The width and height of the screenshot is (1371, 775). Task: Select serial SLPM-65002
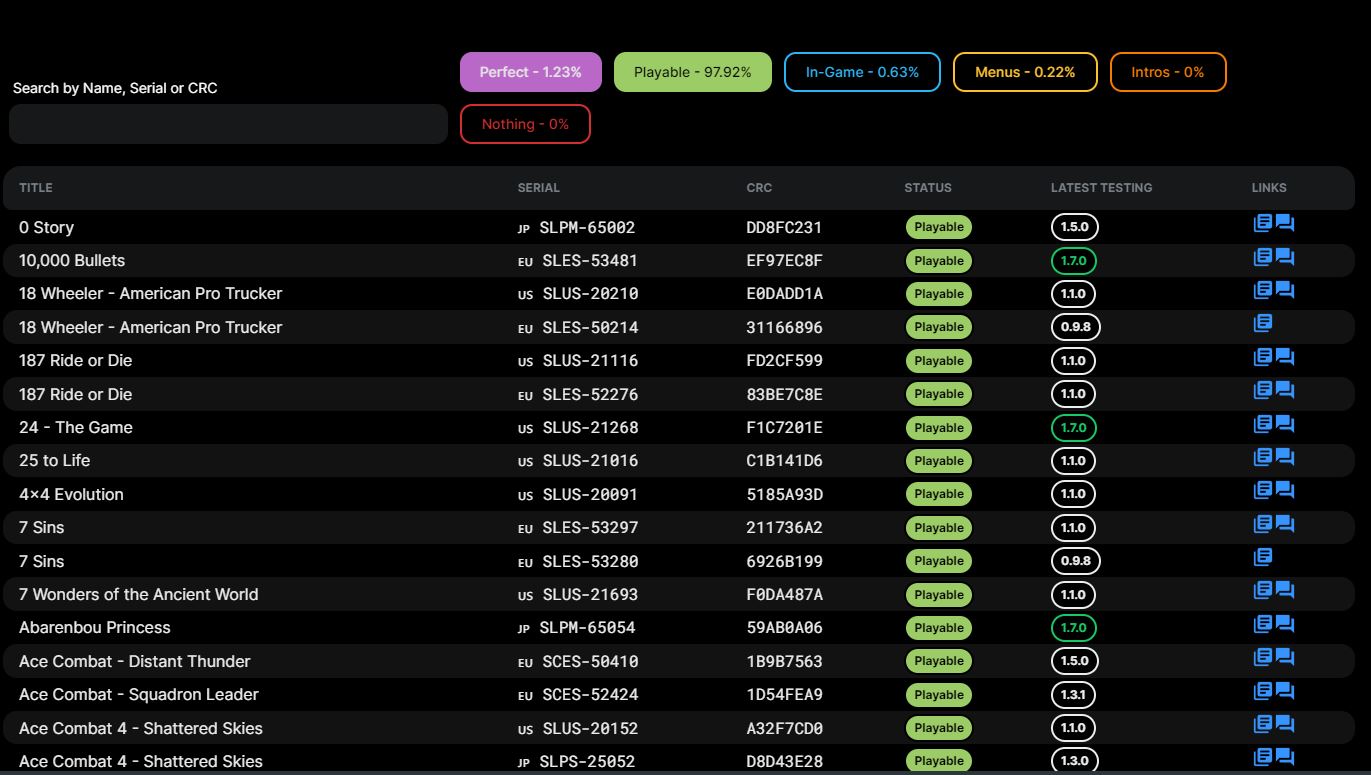(587, 227)
